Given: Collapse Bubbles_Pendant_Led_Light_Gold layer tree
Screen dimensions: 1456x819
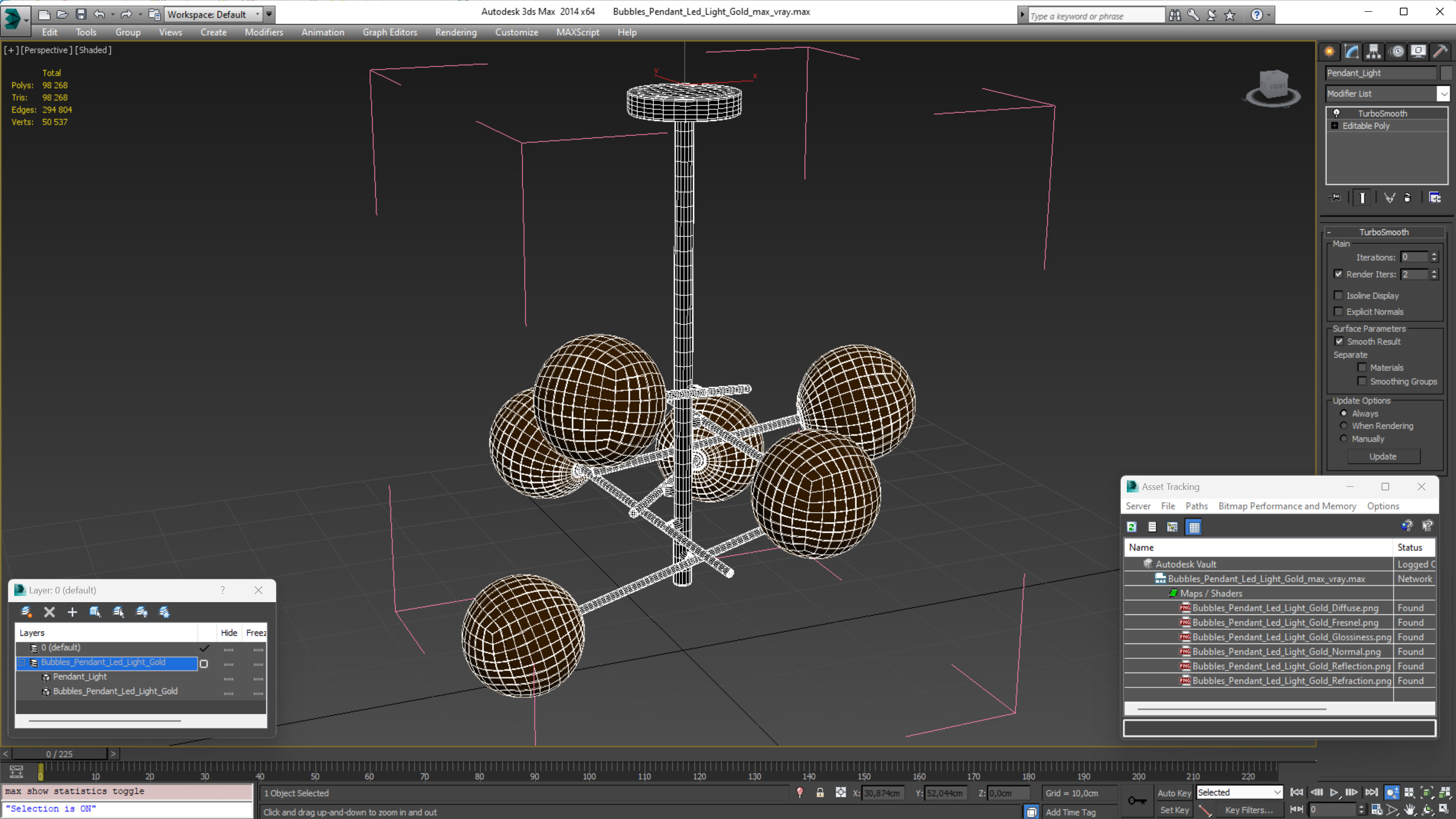Looking at the screenshot, I should click(x=22, y=662).
